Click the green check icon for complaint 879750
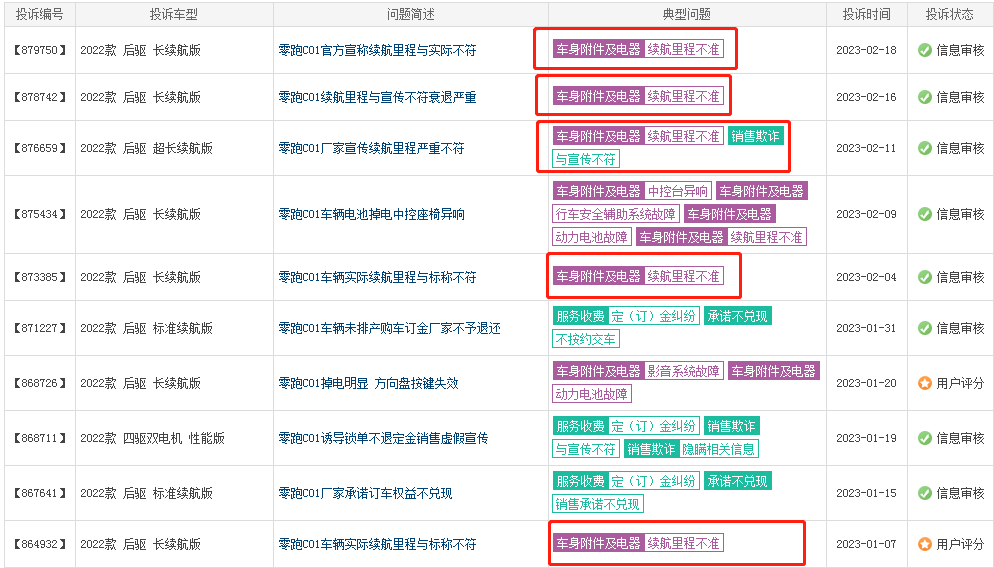994x568 pixels. click(x=925, y=50)
